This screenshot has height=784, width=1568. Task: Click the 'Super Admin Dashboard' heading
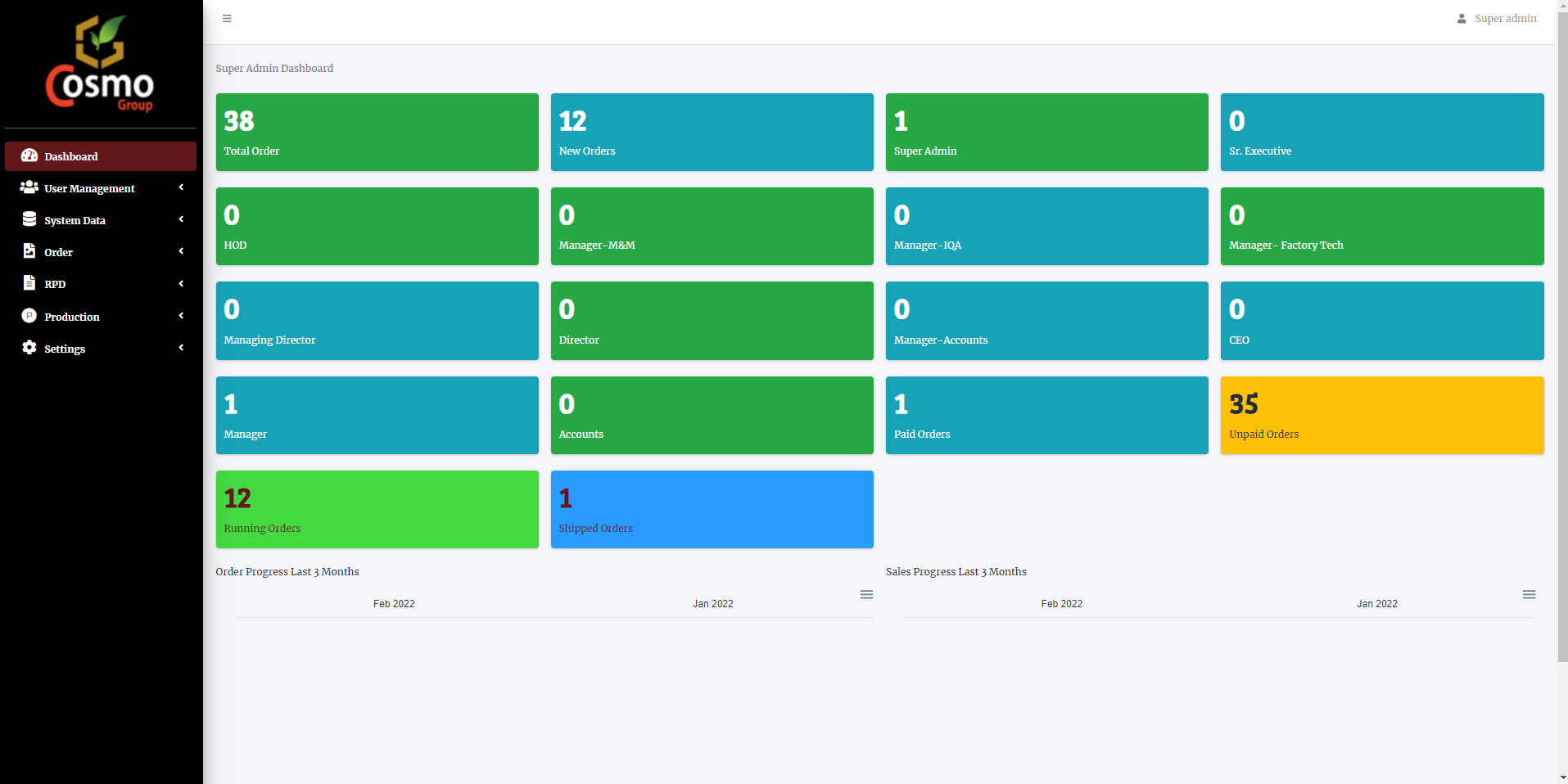click(274, 69)
